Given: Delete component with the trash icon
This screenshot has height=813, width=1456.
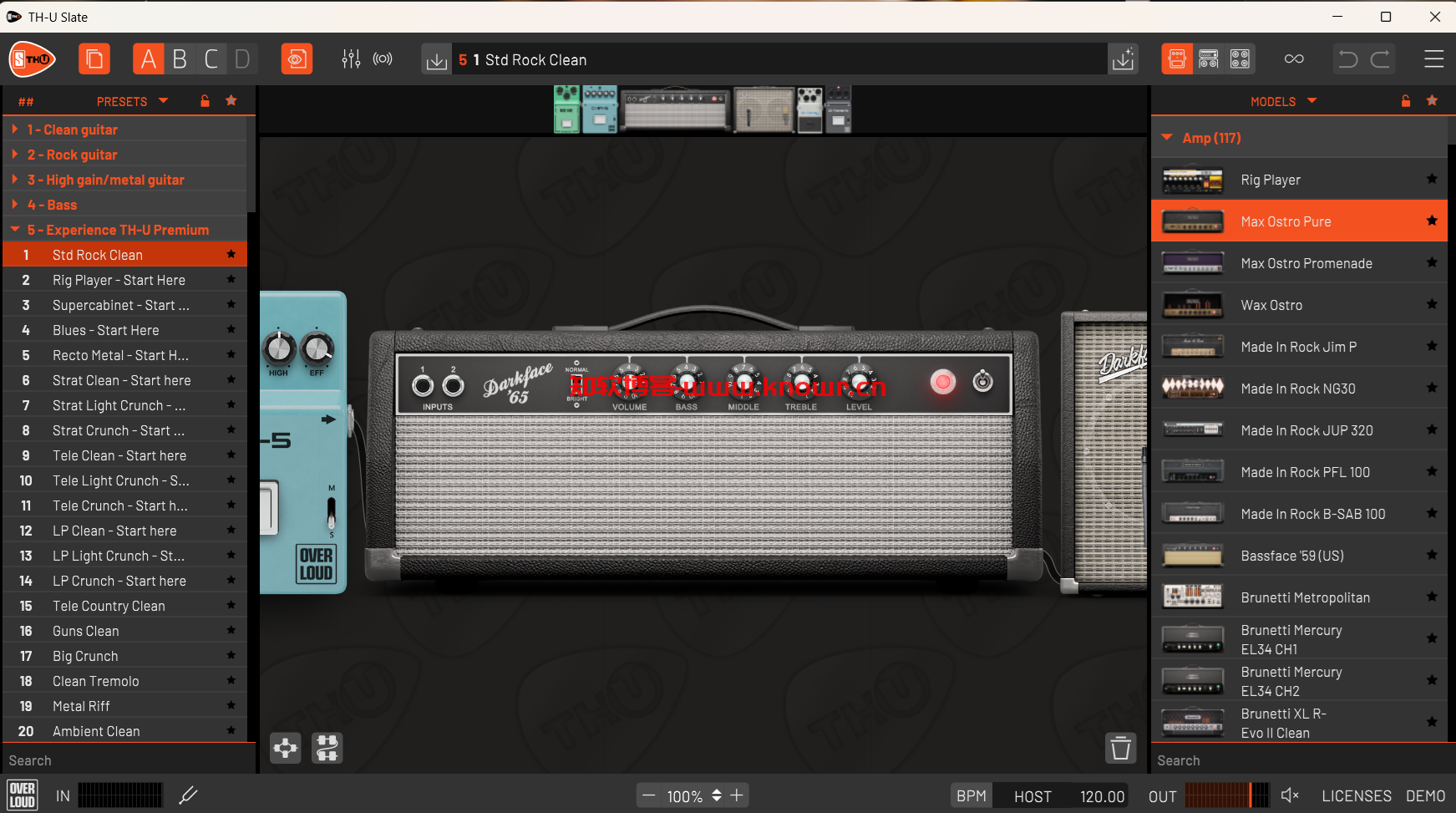Looking at the screenshot, I should (1120, 748).
